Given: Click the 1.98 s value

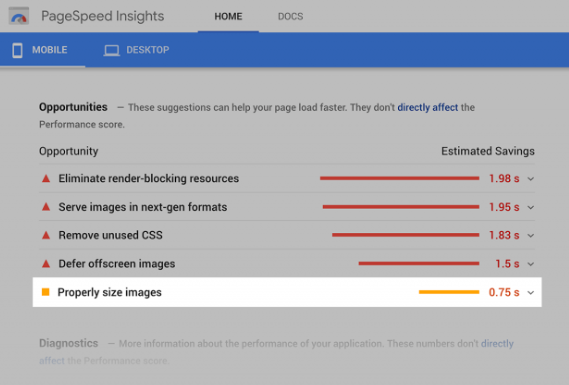Looking at the screenshot, I should 504,179.
